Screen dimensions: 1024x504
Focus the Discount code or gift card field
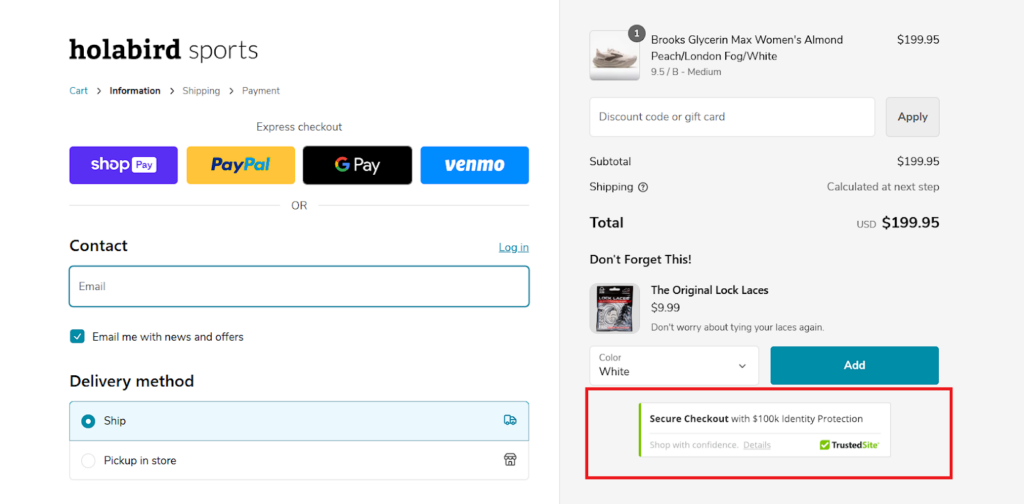click(732, 117)
